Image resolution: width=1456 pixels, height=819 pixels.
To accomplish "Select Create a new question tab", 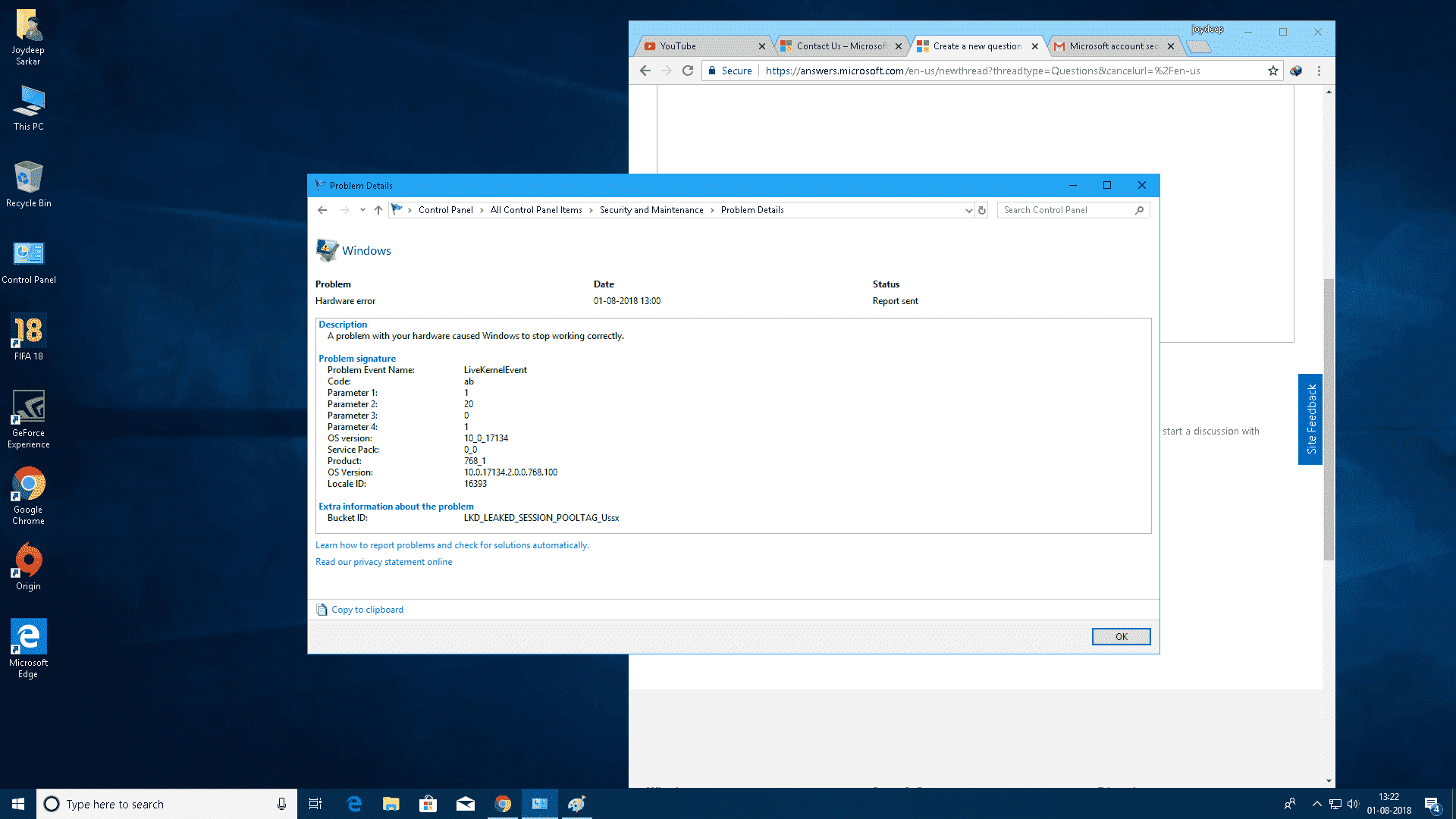I will click(x=977, y=46).
